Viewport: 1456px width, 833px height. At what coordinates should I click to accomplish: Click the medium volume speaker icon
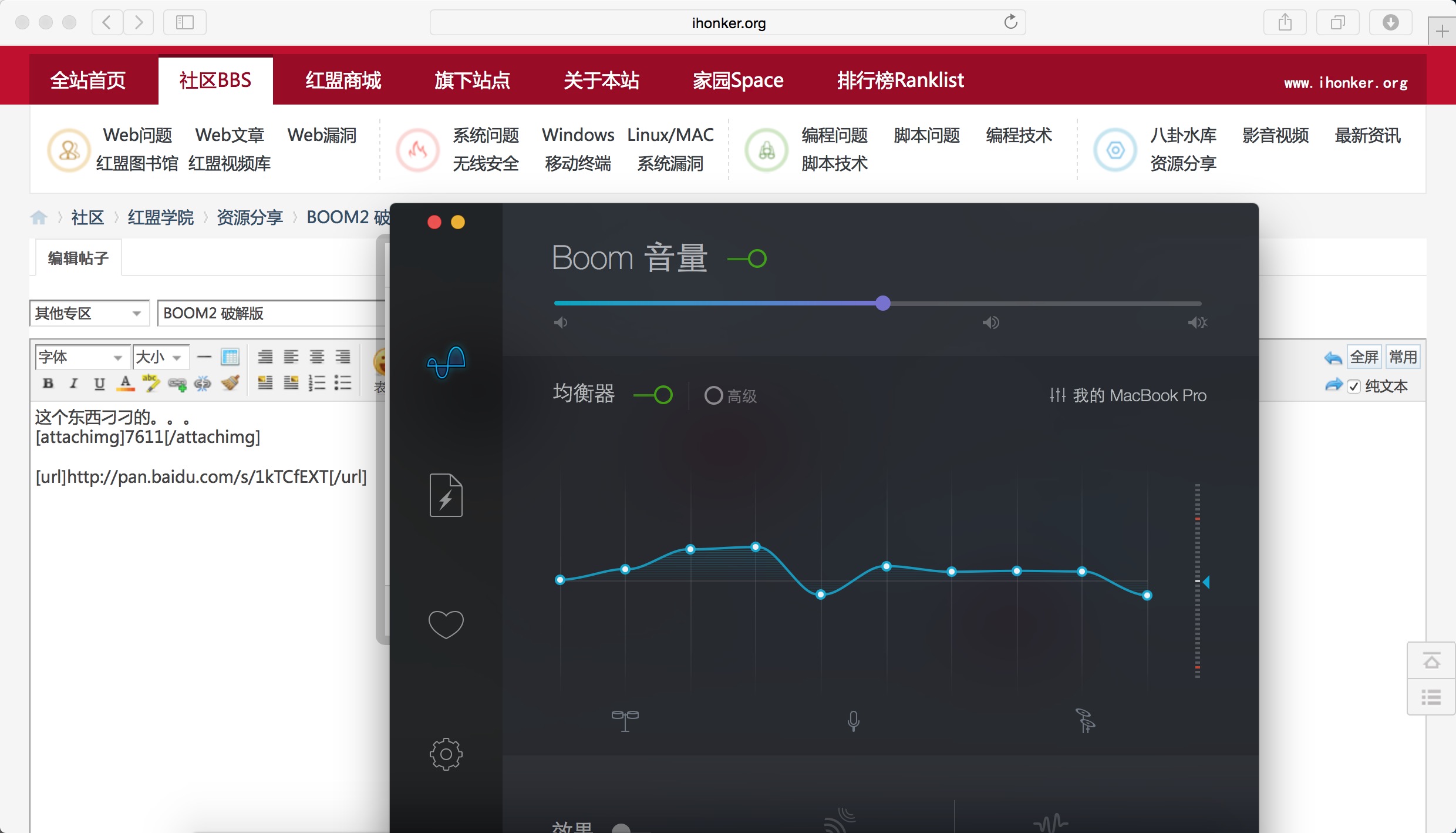pos(991,323)
